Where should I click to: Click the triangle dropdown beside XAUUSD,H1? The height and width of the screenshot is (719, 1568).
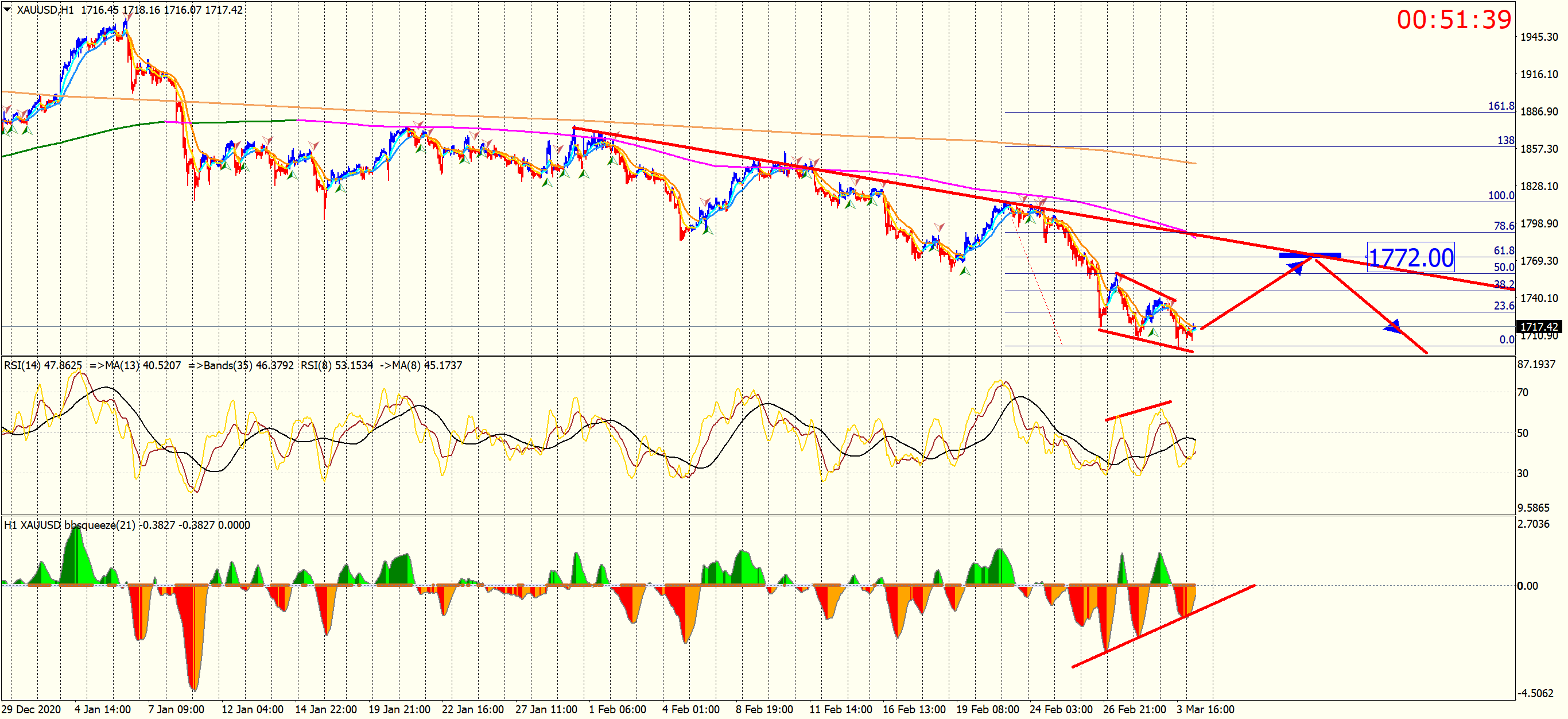click(7, 9)
